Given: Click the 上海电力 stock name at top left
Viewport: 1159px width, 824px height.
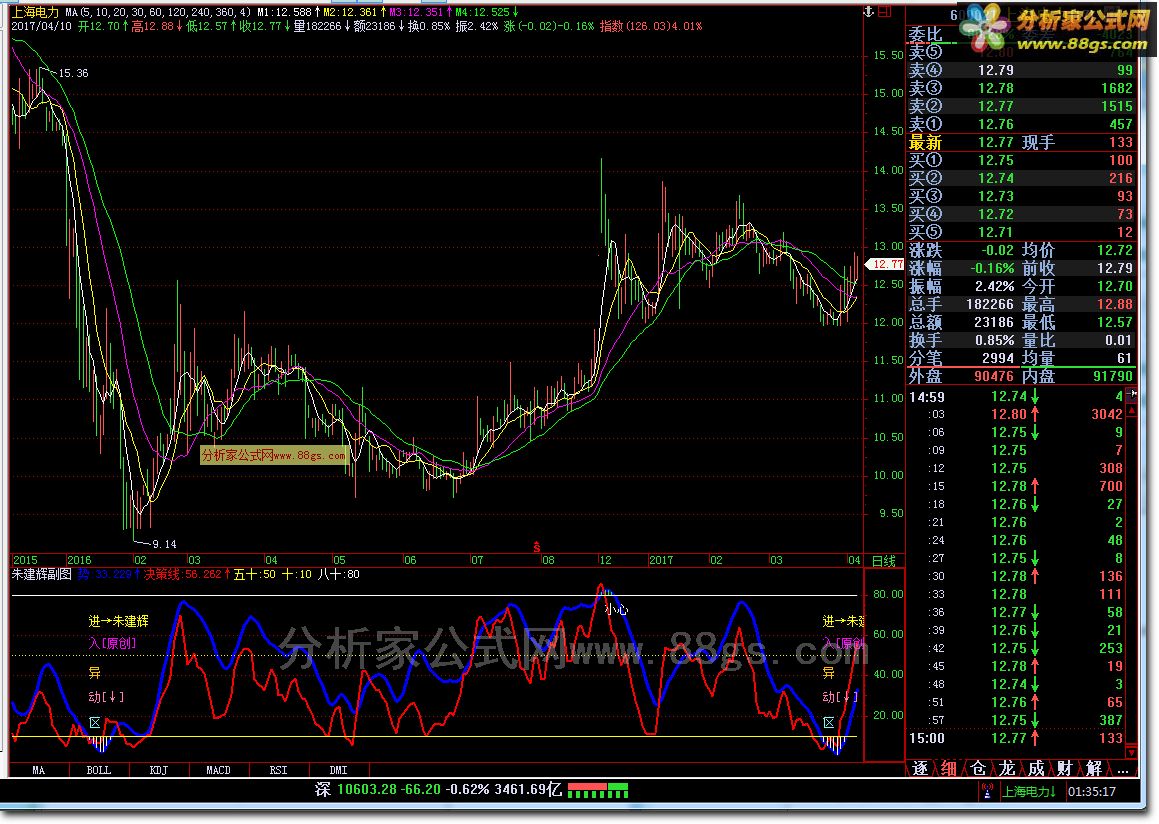Looking at the screenshot, I should point(35,13).
